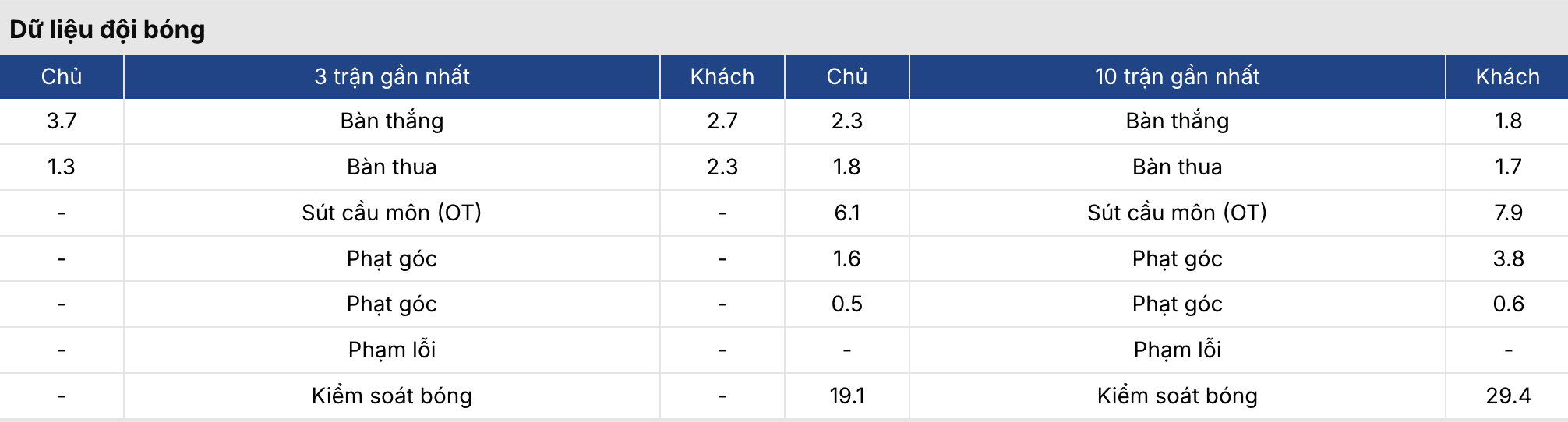The image size is (1568, 422).
Task: Click the rightmost 'Khách' header
Action: pyautogui.click(x=1507, y=76)
